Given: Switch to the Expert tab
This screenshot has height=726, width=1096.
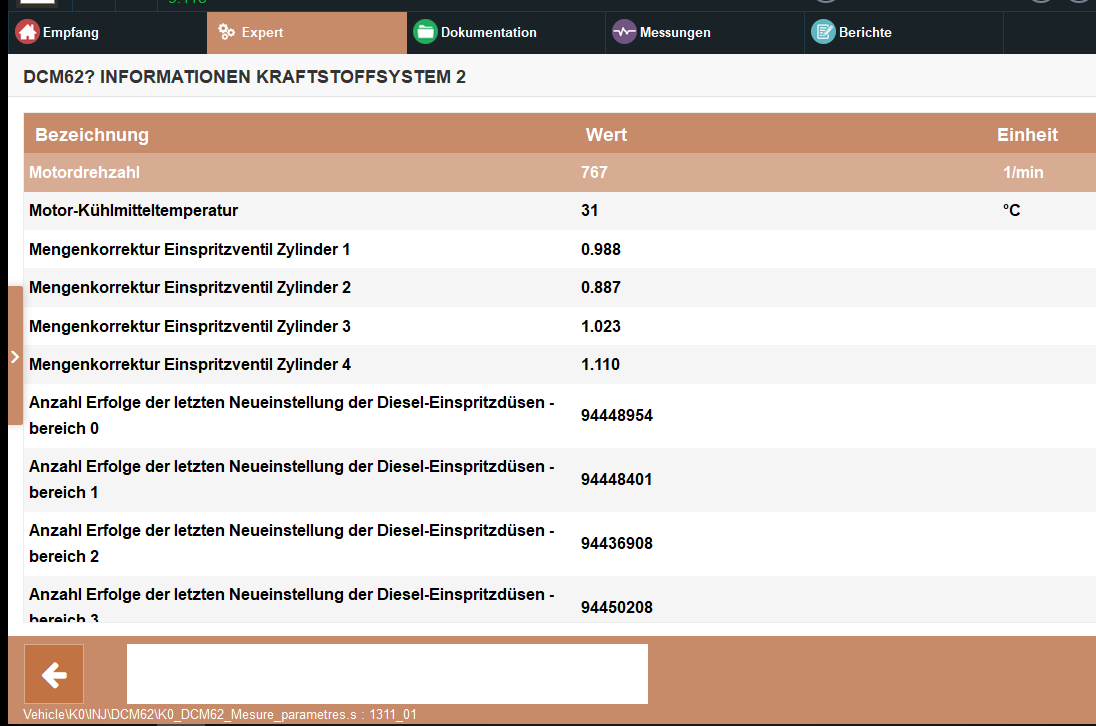Looking at the screenshot, I should click(307, 32).
